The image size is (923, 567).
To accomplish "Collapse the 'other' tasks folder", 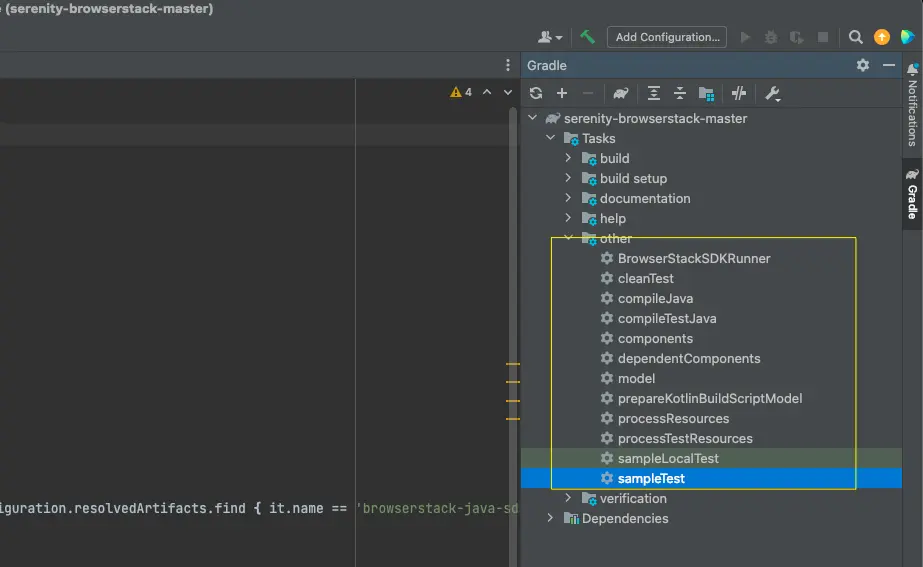I will tap(568, 238).
